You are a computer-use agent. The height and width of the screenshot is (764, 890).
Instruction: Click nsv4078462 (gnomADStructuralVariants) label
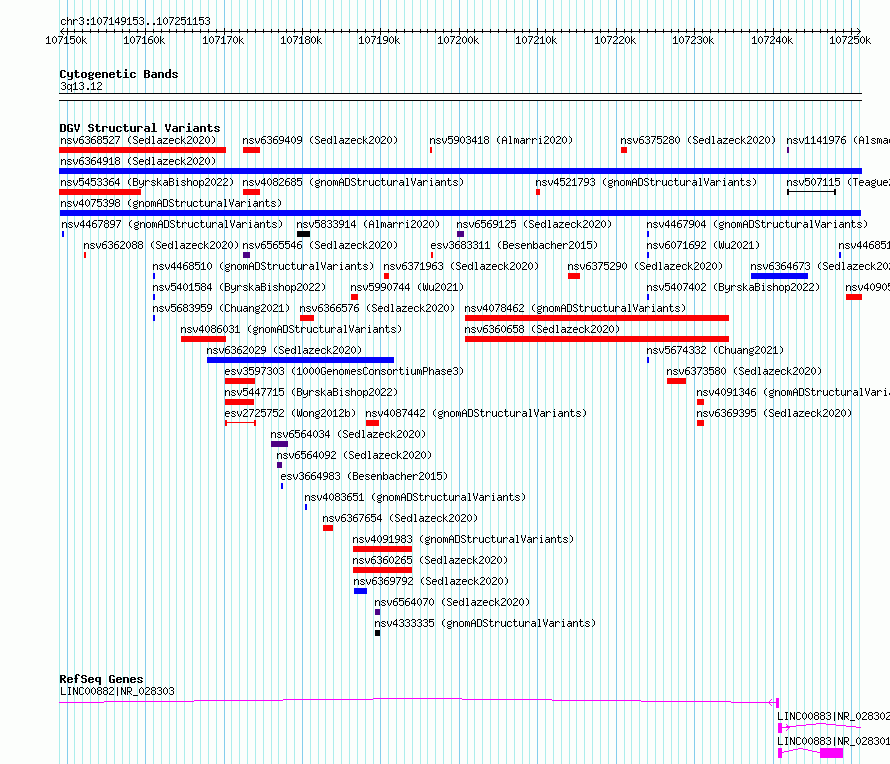(575, 308)
